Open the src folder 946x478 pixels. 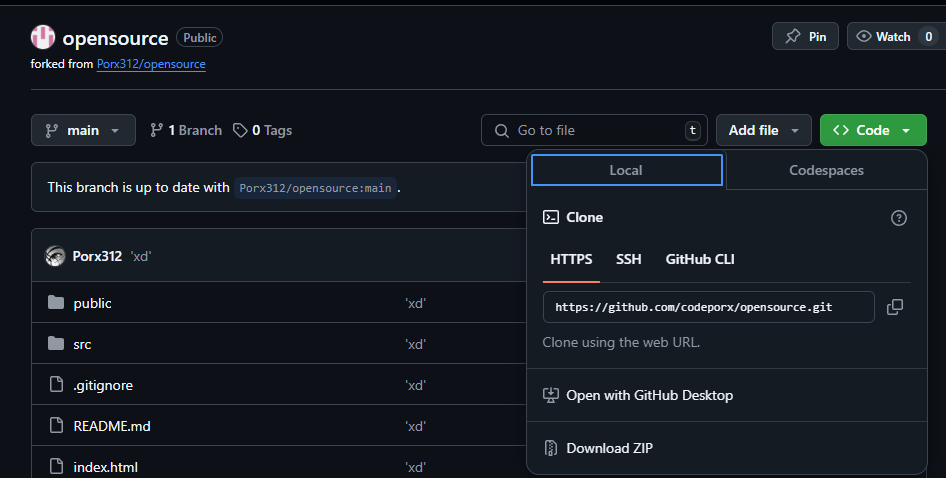(82, 345)
